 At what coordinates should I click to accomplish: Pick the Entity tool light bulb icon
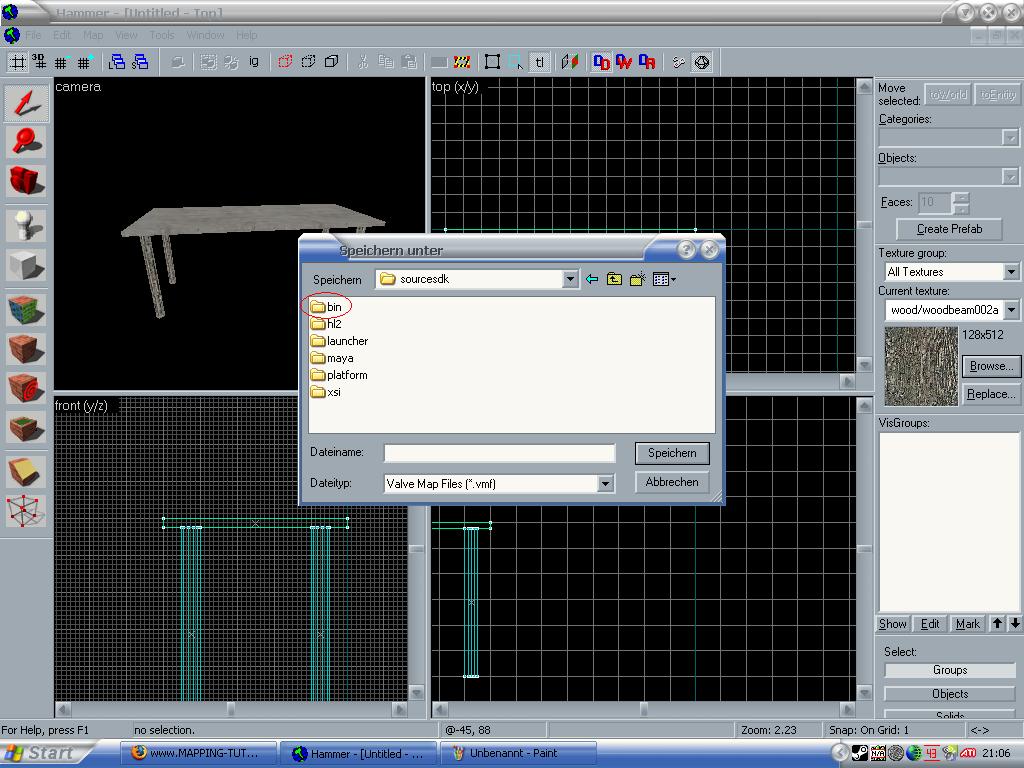(x=26, y=226)
